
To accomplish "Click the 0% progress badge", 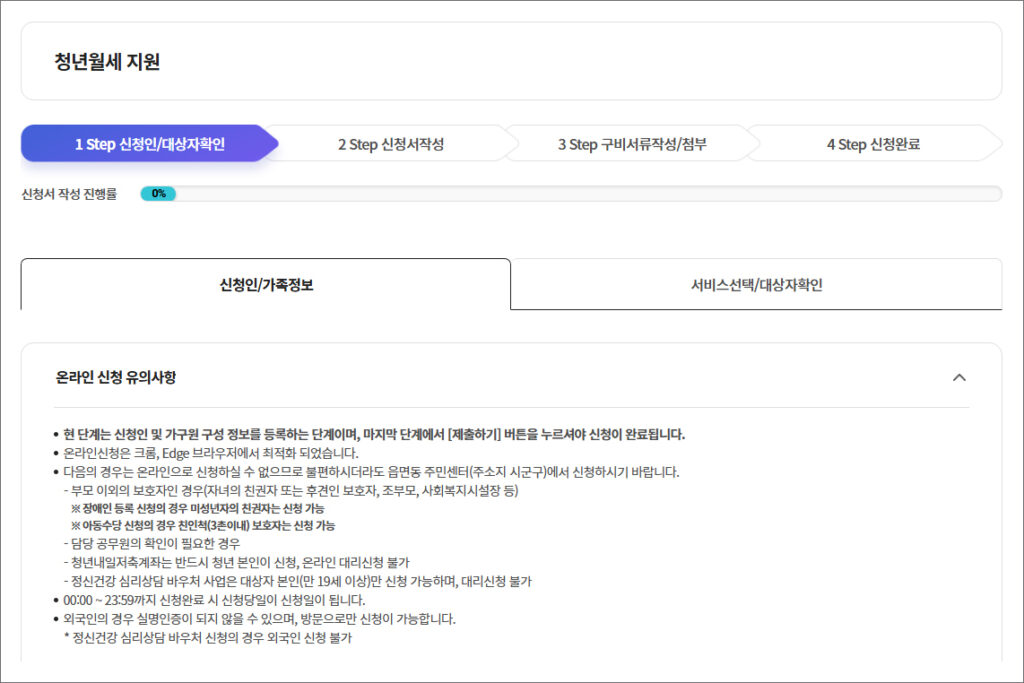I will [x=158, y=194].
